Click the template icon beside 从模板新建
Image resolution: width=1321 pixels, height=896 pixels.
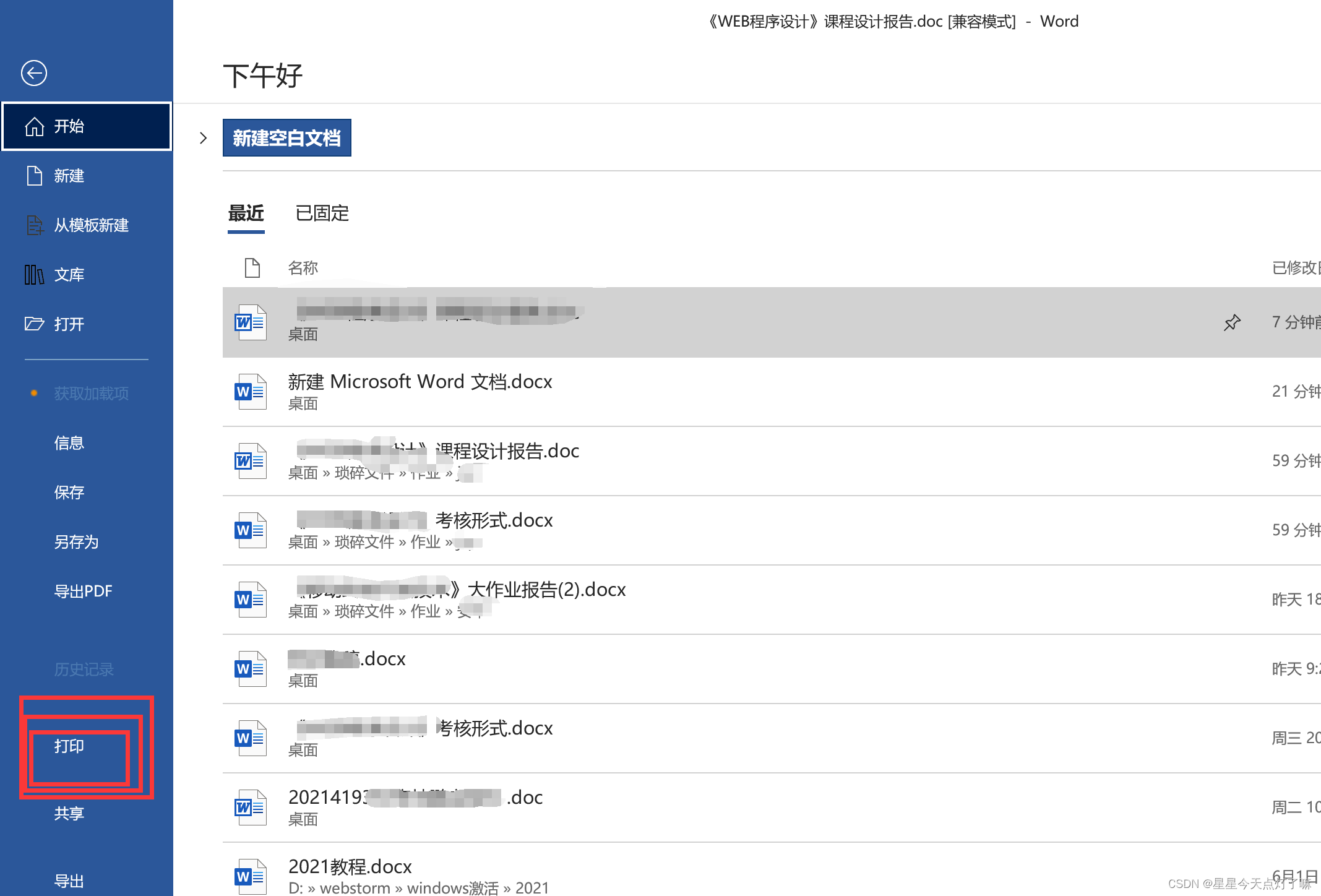pyautogui.click(x=35, y=225)
